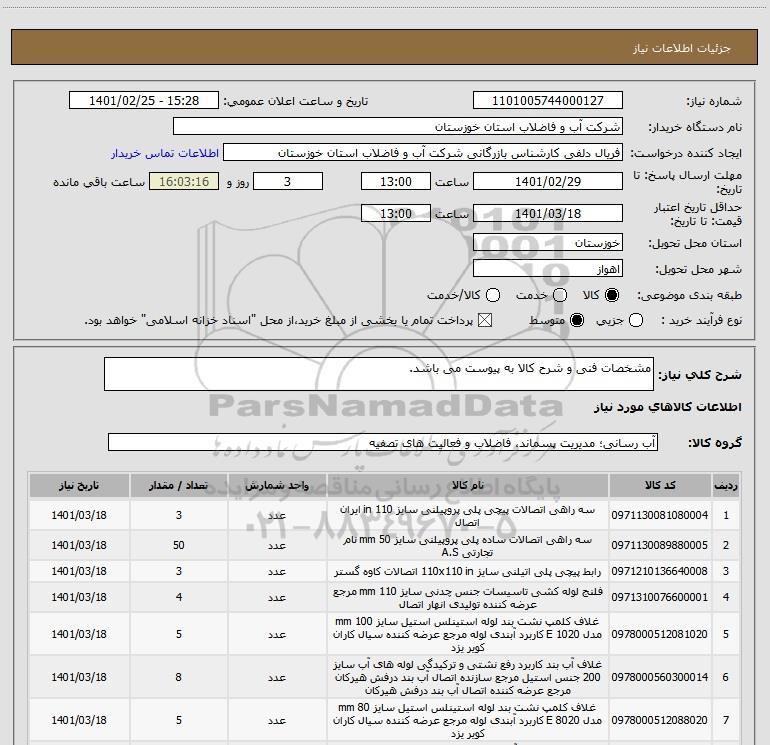Click the quantity 50 in row 2

pos(179,545)
